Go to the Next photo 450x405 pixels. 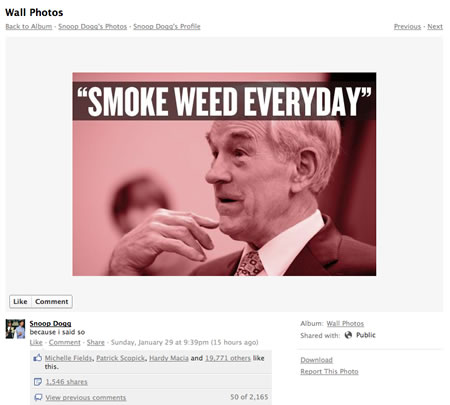tap(435, 27)
